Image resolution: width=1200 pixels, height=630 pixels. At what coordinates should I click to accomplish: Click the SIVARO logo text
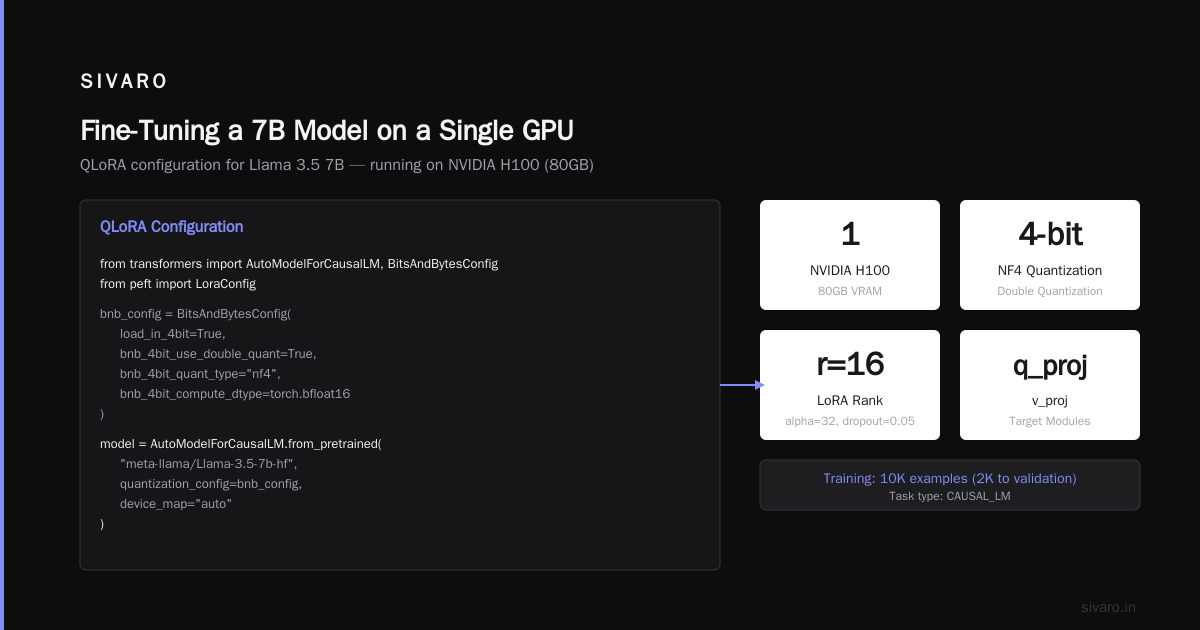click(x=124, y=82)
